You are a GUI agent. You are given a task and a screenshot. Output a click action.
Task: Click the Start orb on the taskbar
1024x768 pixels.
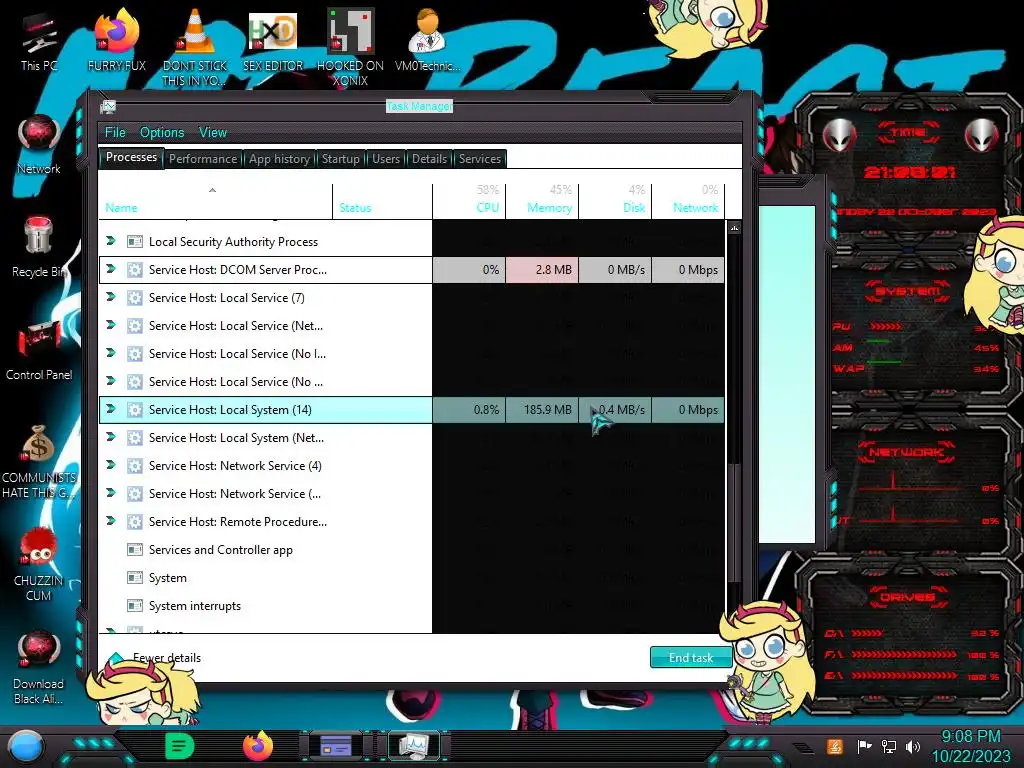25,746
